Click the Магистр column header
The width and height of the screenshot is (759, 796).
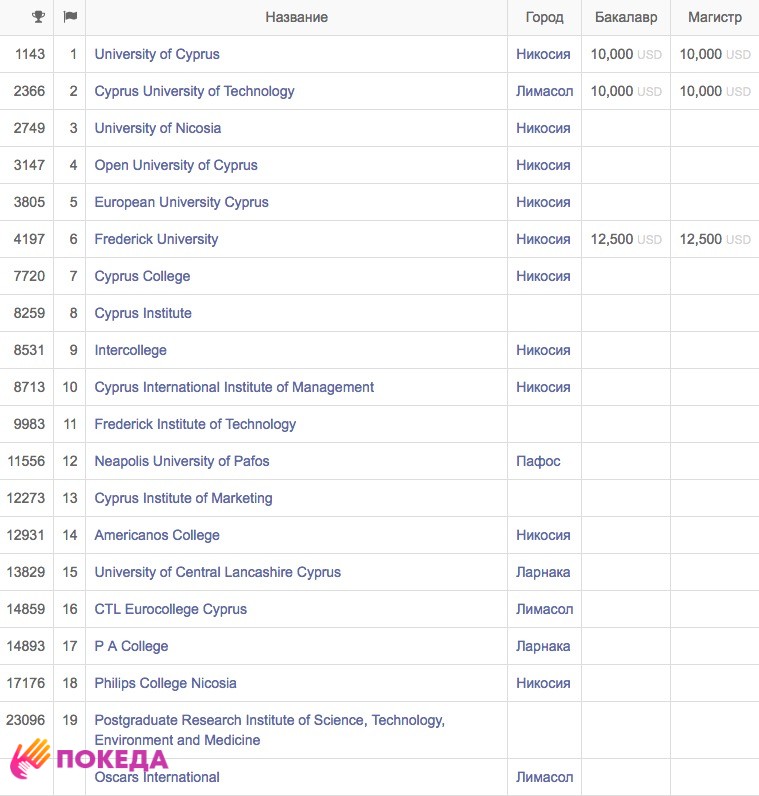pyautogui.click(x=714, y=17)
